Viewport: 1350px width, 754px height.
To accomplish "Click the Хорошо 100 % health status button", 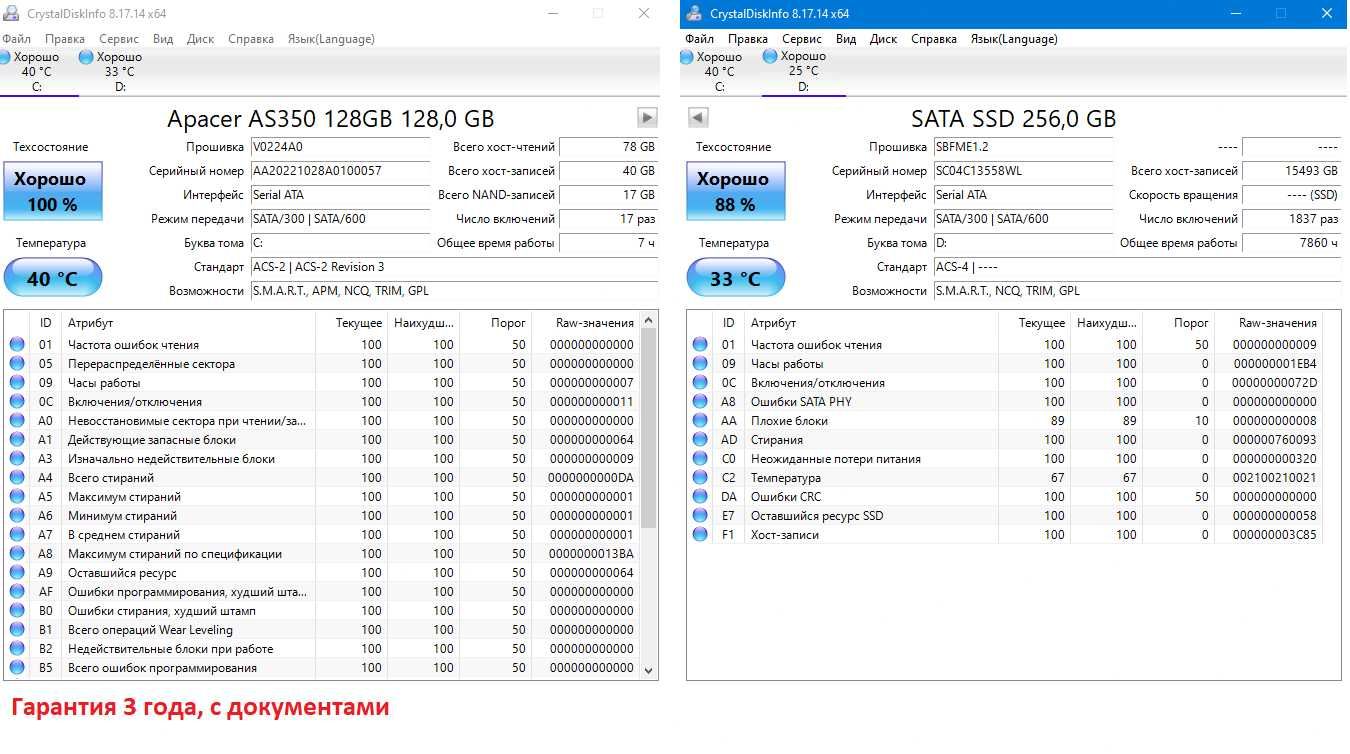I will coord(52,192).
